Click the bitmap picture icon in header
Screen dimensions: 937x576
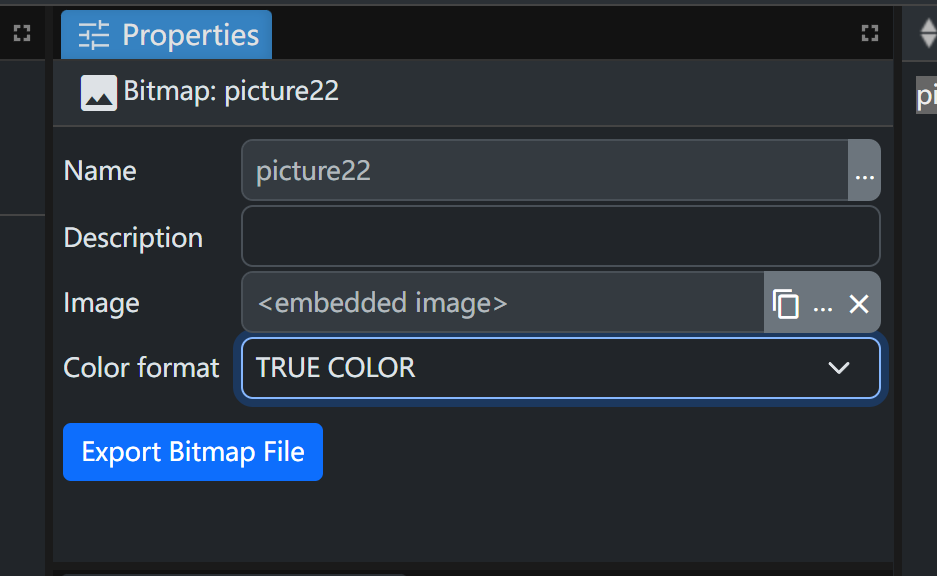(x=99, y=92)
